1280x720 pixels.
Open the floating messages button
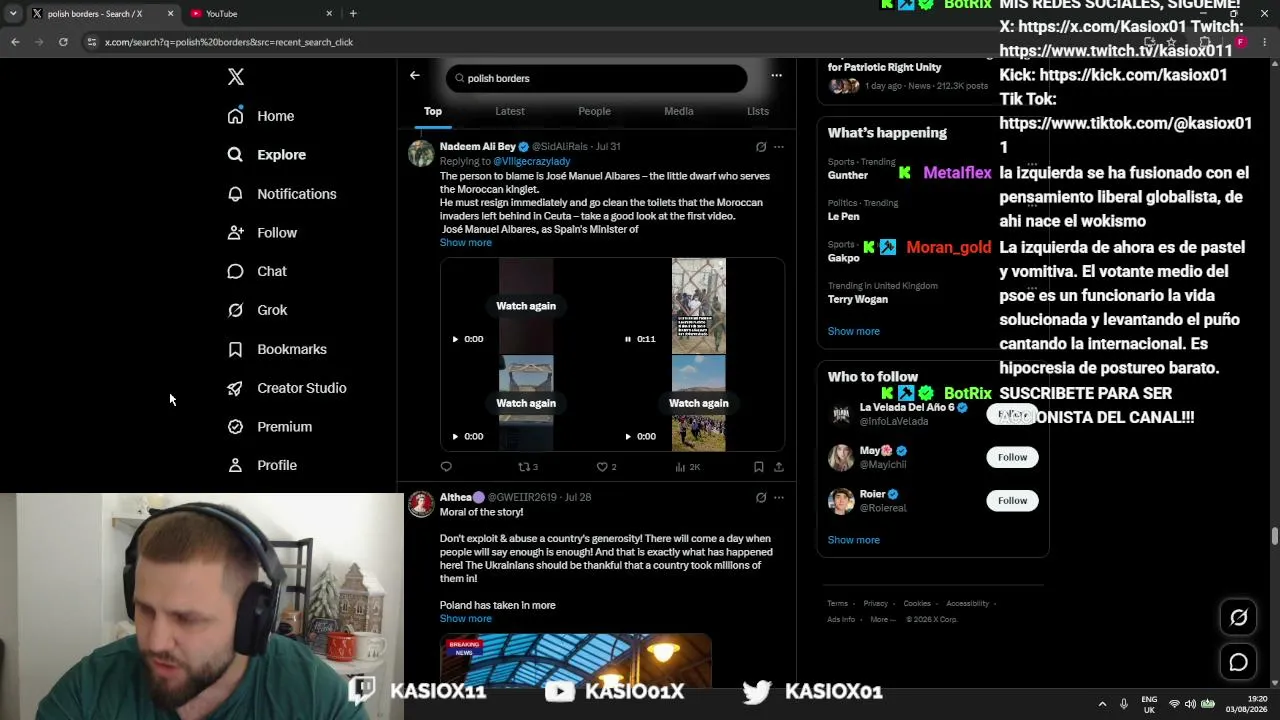[x=1238, y=662]
